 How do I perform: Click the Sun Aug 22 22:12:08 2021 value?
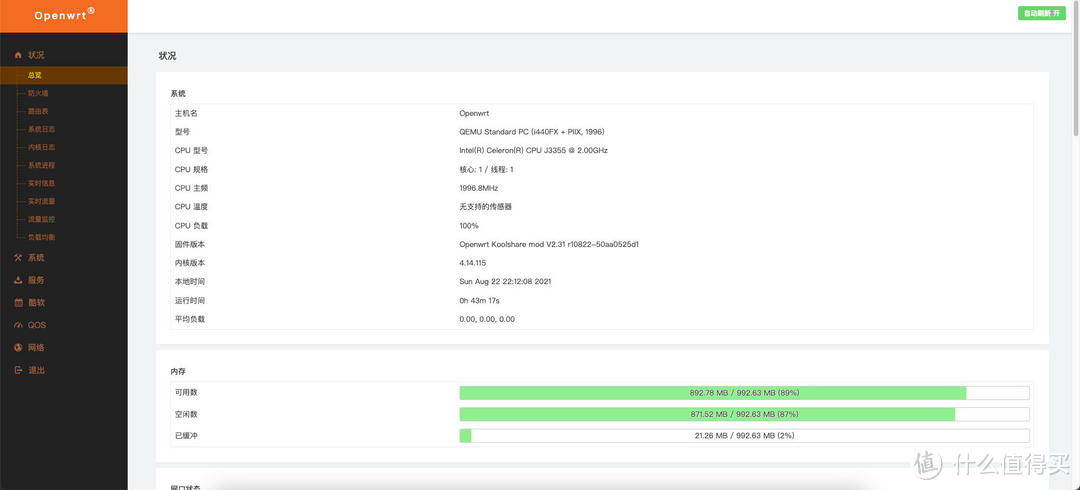point(505,281)
